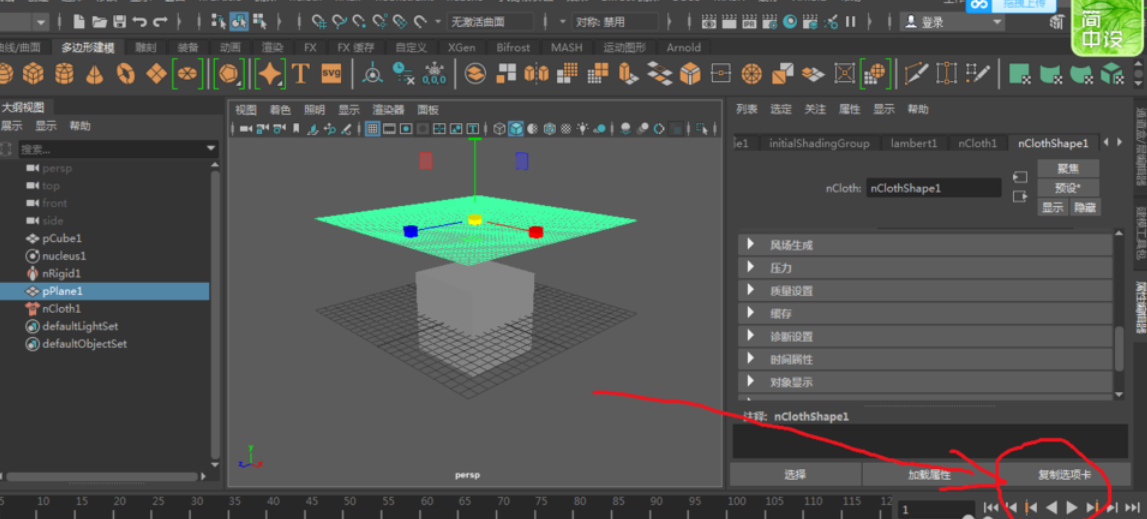Toggle the film gate in the viewport

click(389, 129)
